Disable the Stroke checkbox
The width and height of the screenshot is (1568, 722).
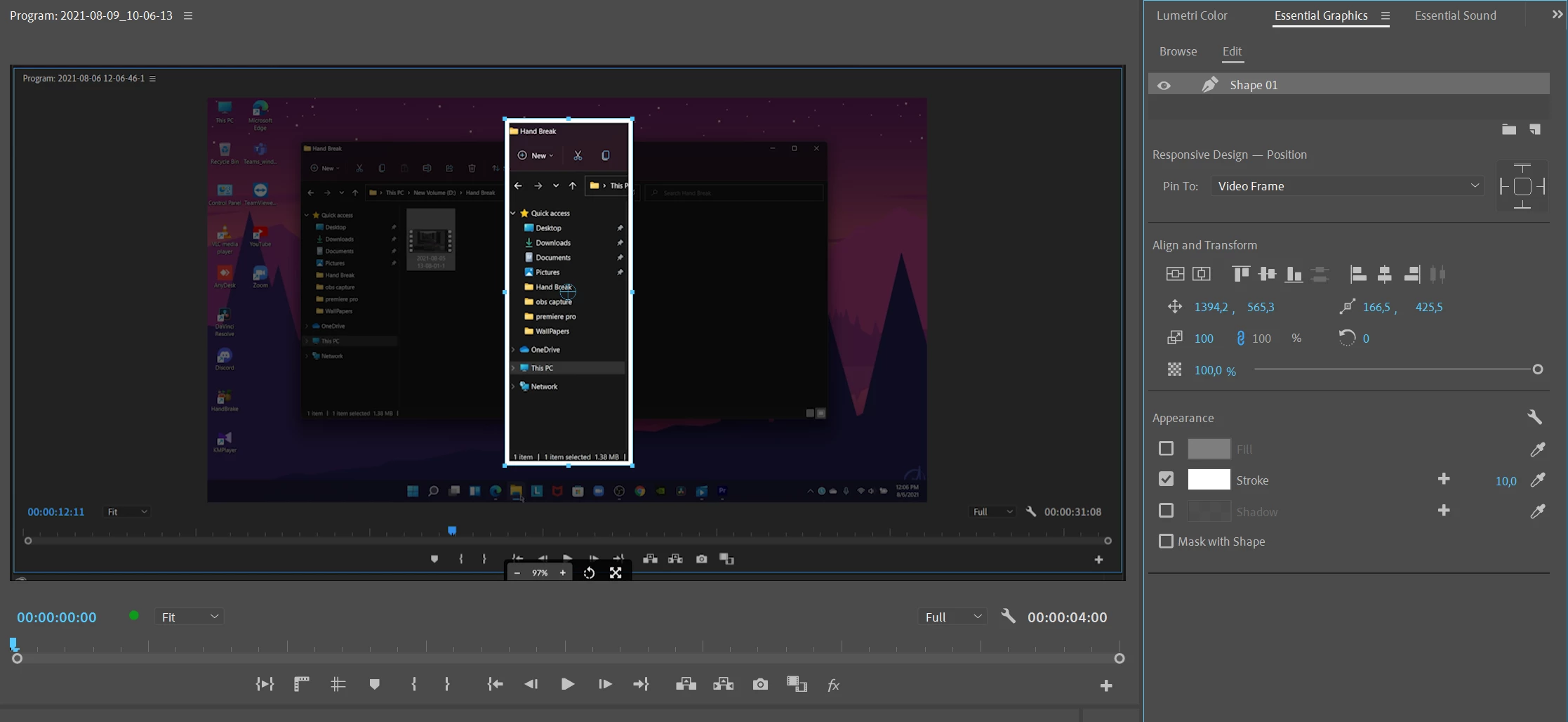tap(1166, 479)
